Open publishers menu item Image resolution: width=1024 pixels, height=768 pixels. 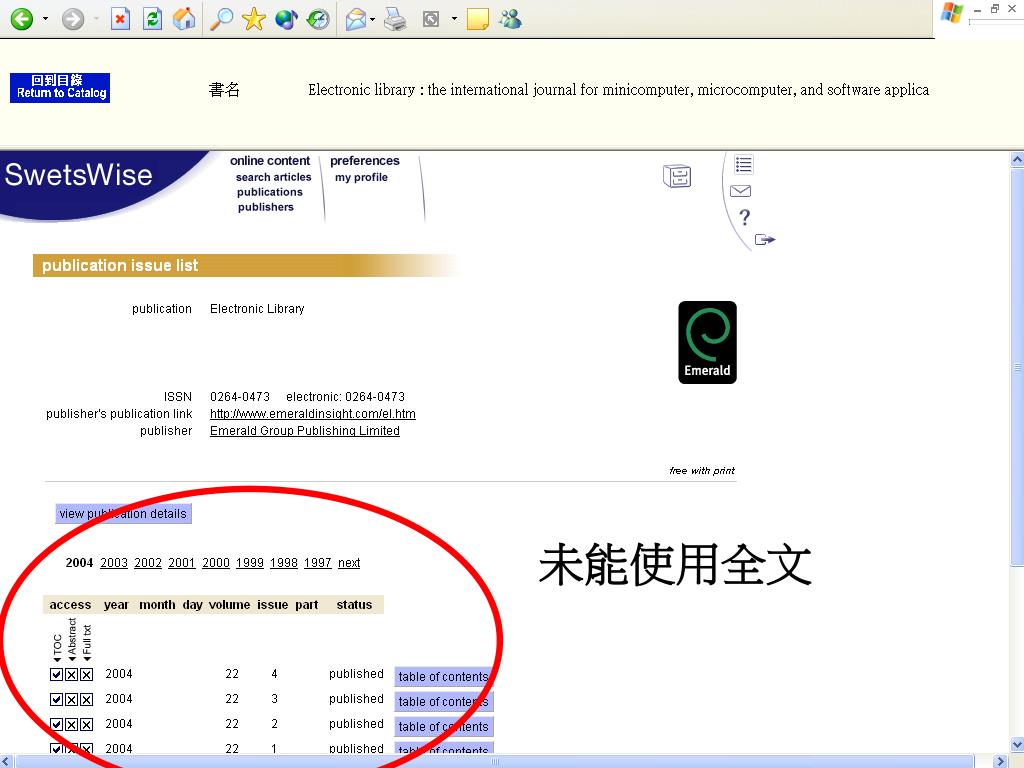[x=266, y=207]
